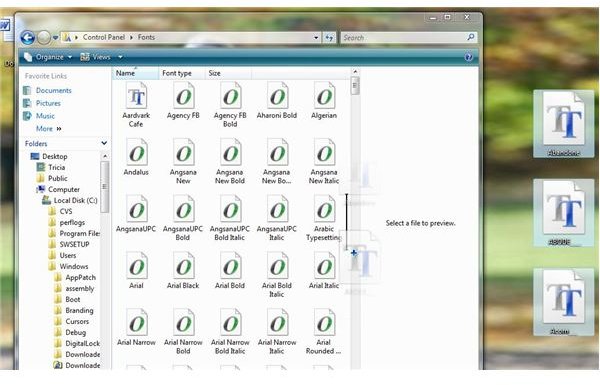The width and height of the screenshot is (600, 385).
Task: Select Public folder in tree
Action: [52, 178]
